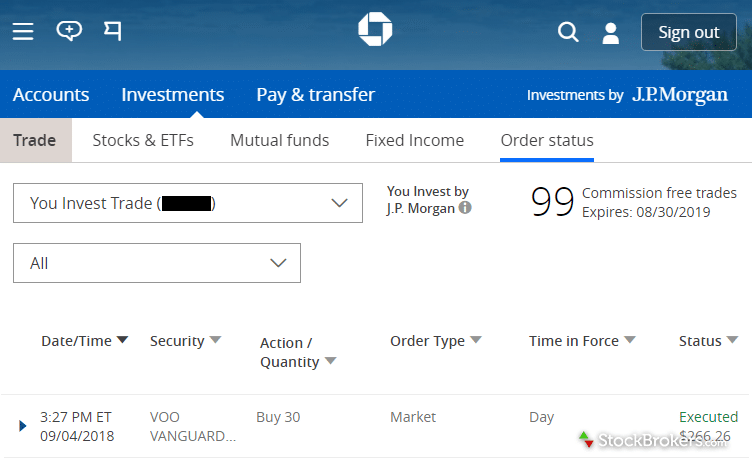The width and height of the screenshot is (752, 464).
Task: Click the flag notifications icon
Action: (113, 31)
